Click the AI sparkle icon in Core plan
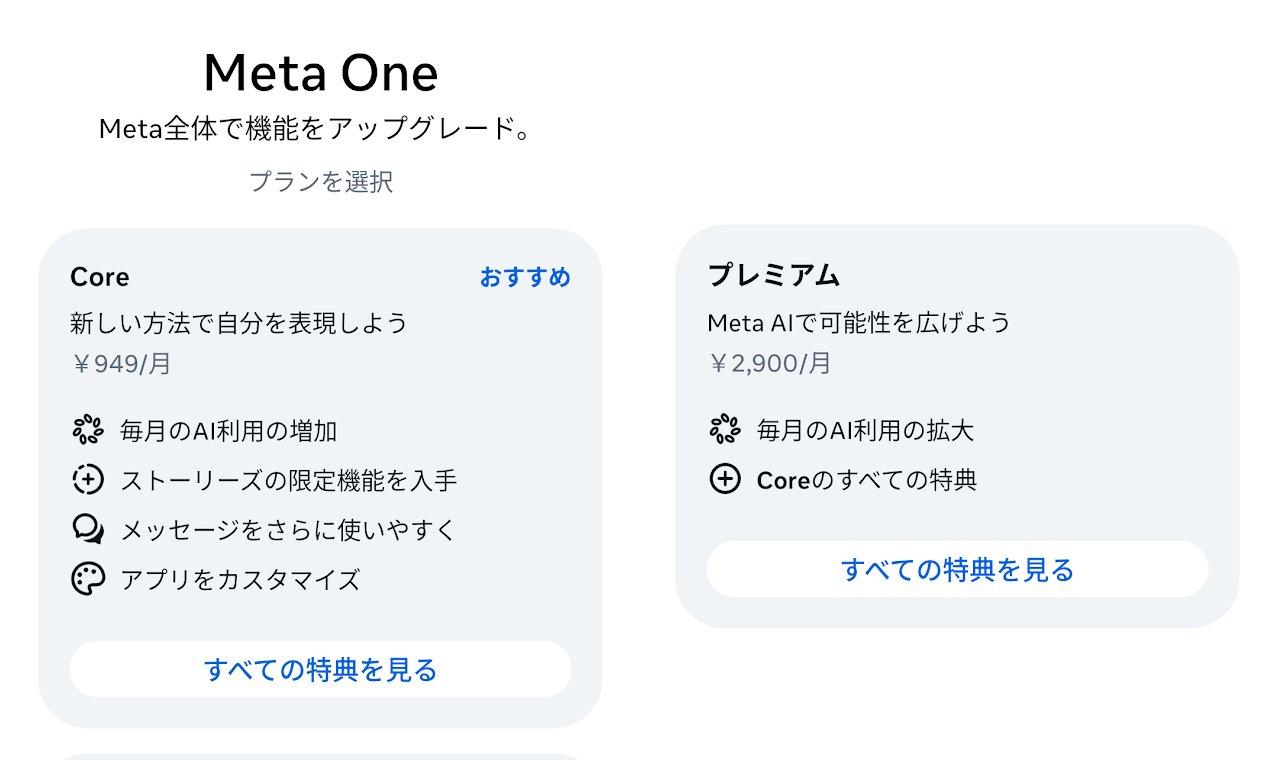The height and width of the screenshot is (760, 1285). pyautogui.click(x=88, y=430)
